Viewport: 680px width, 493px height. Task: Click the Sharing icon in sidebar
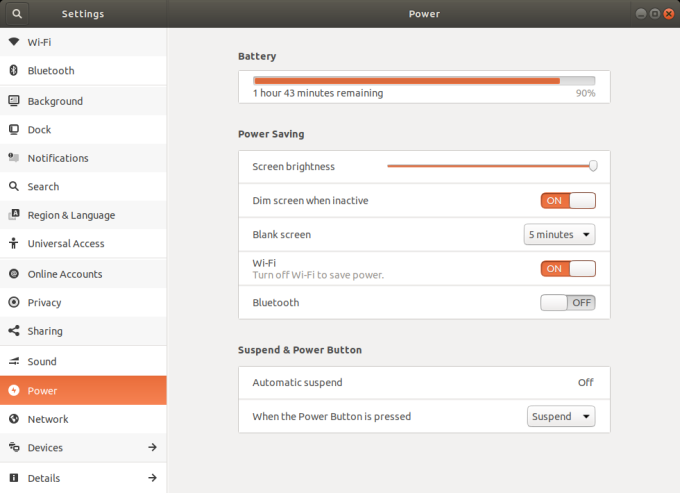(14, 331)
